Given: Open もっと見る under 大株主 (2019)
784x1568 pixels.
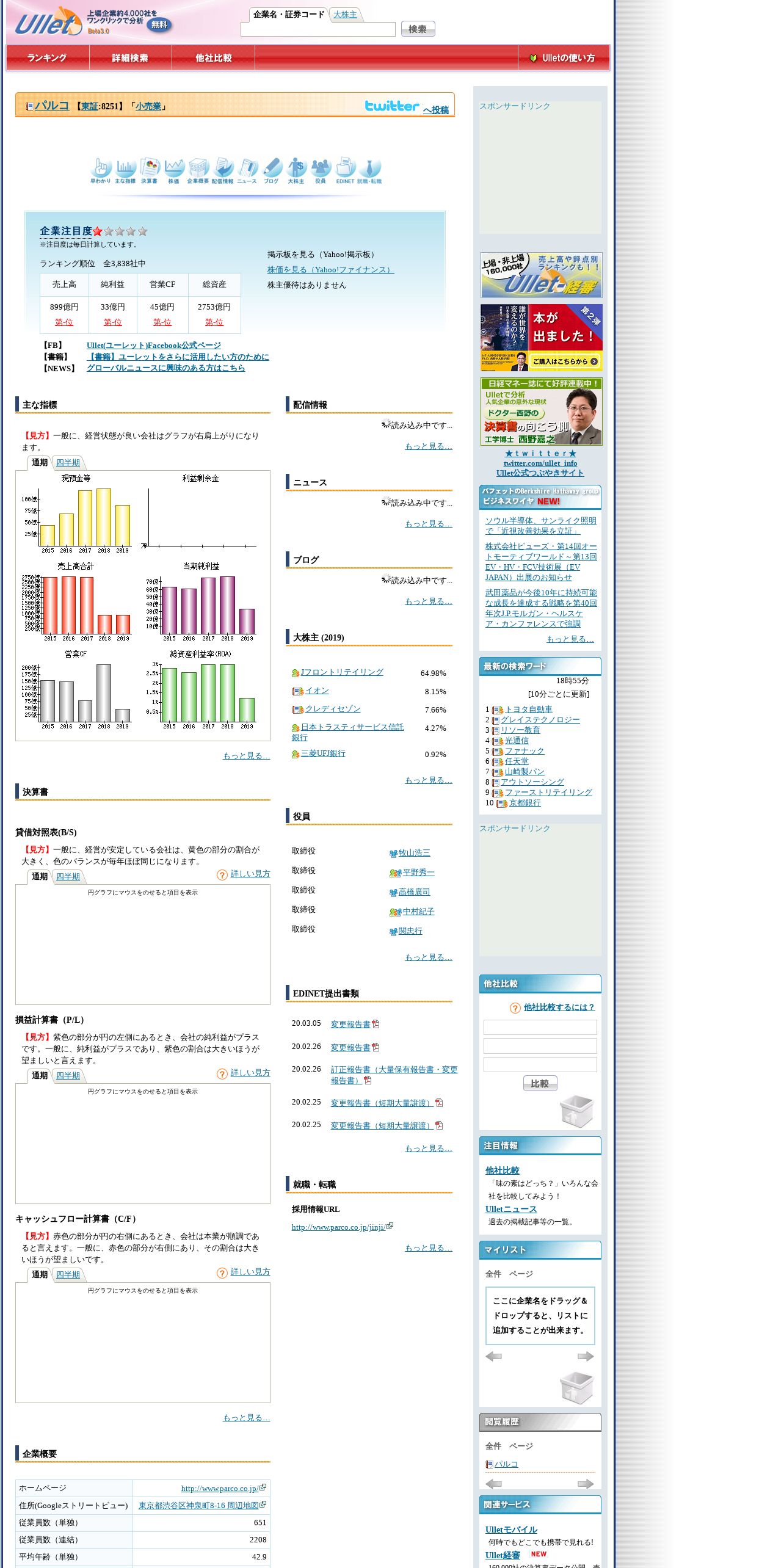Looking at the screenshot, I should (429, 780).
